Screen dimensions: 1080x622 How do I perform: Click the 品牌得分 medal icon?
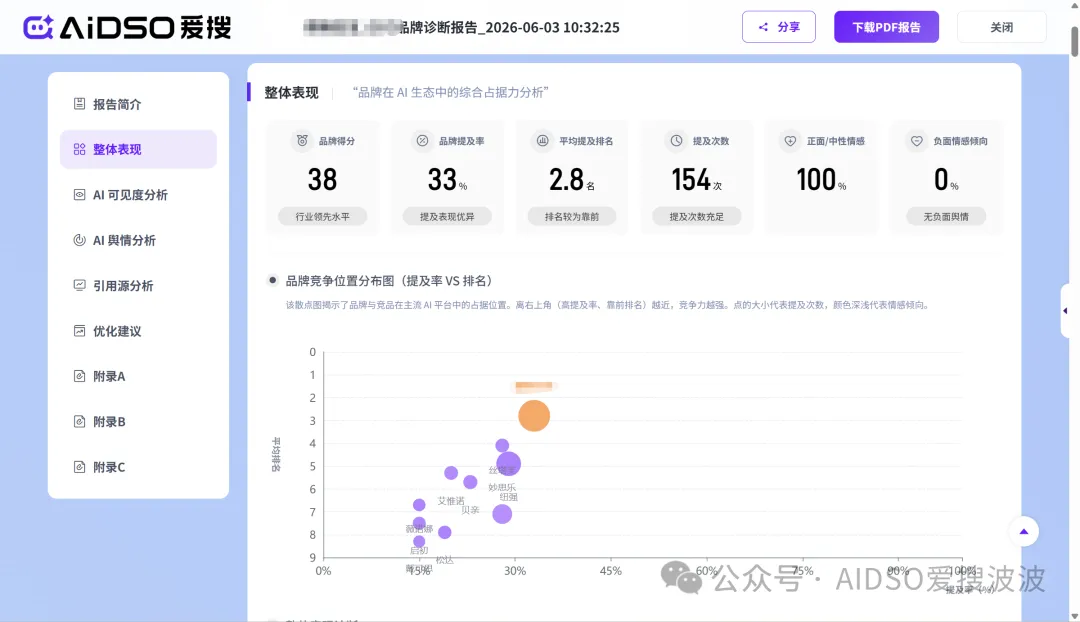tap(302, 141)
